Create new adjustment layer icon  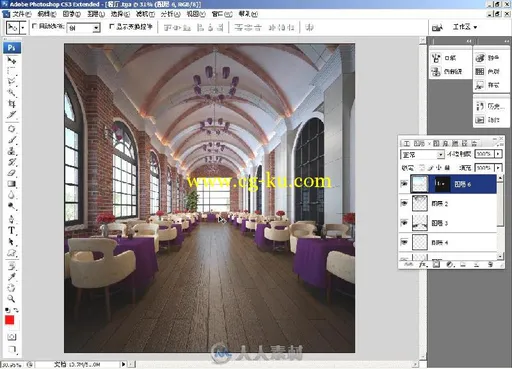click(x=450, y=264)
